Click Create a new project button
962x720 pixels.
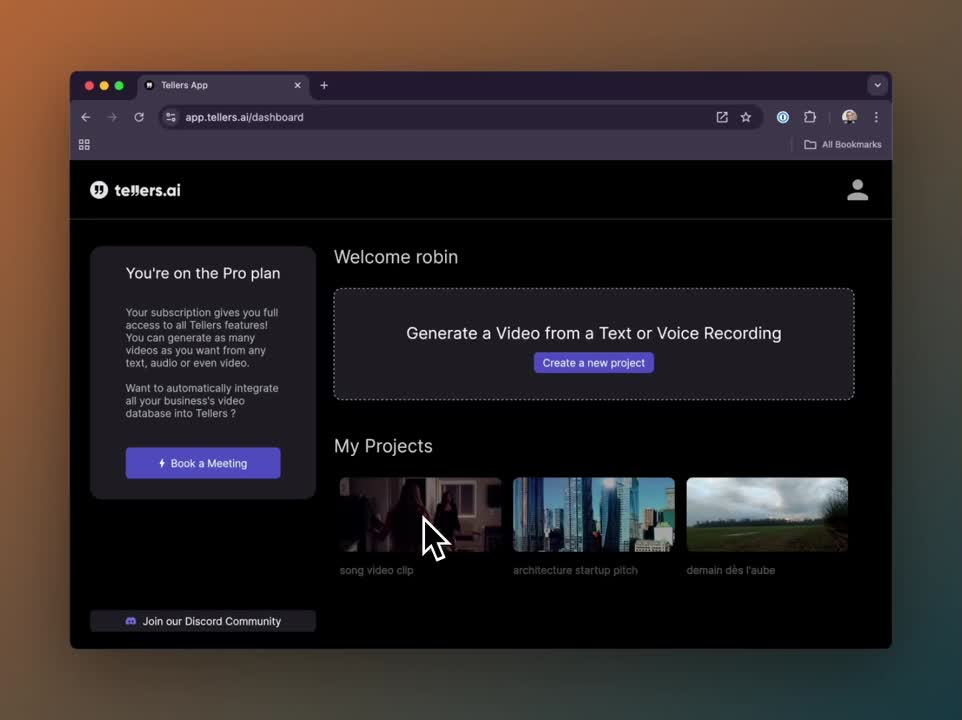coord(593,363)
